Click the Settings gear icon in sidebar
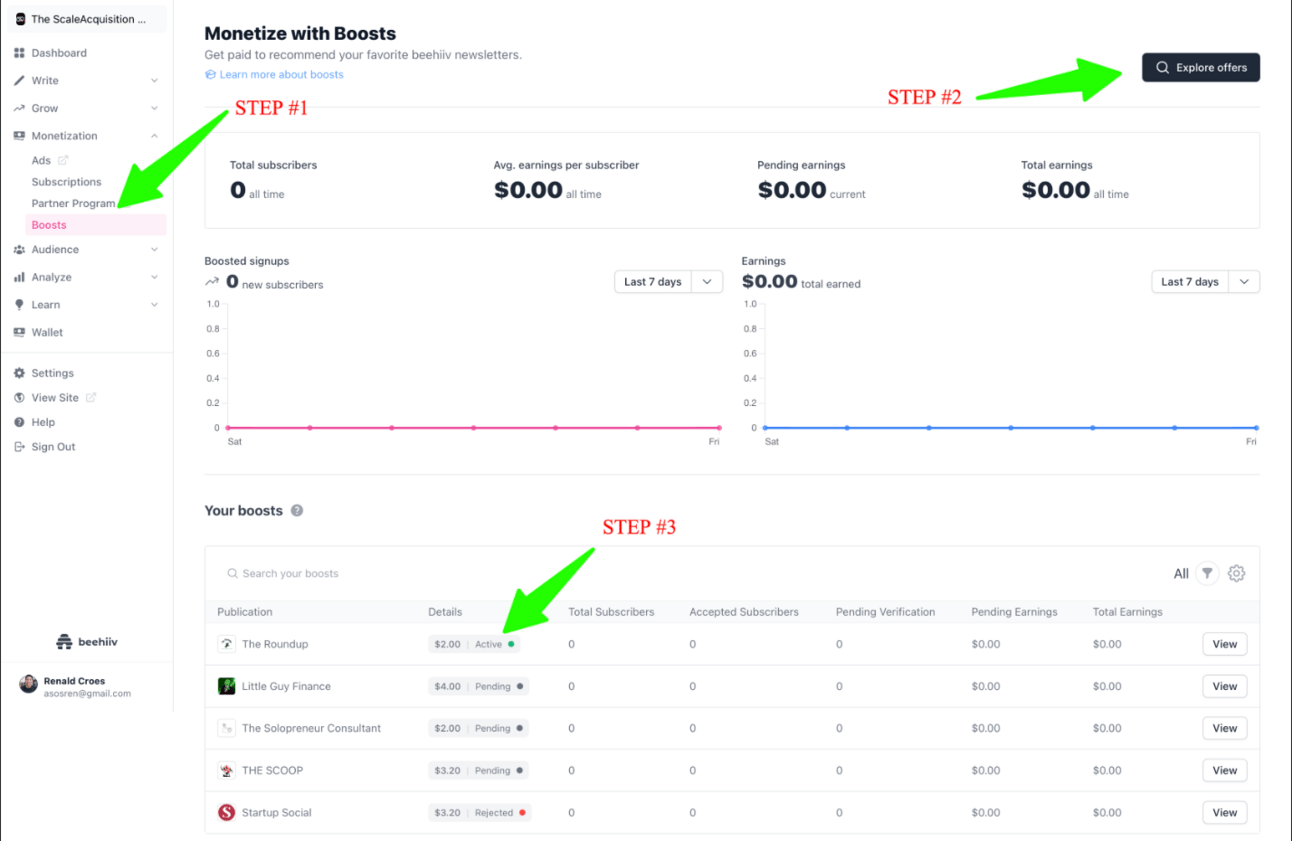 pyautogui.click(x=19, y=373)
